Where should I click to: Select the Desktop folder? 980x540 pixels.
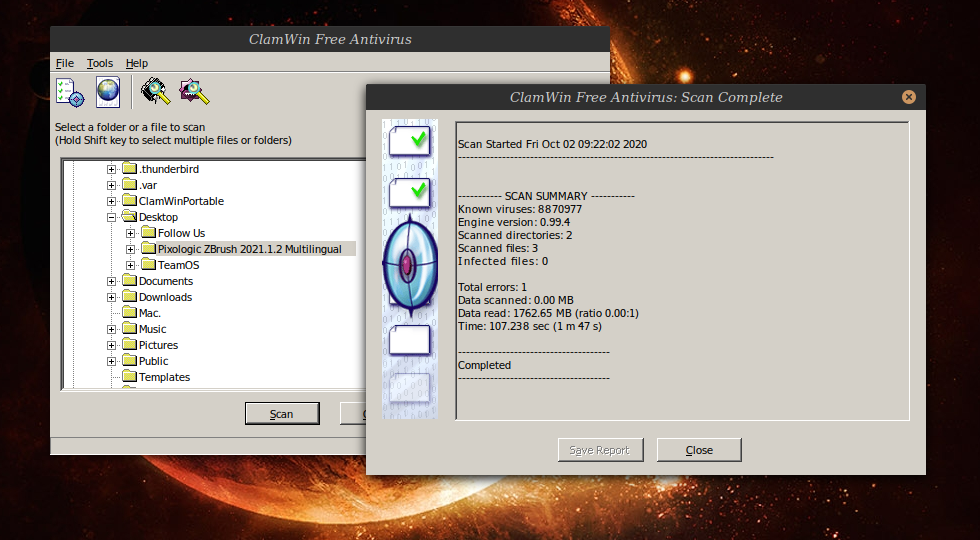pos(158,218)
